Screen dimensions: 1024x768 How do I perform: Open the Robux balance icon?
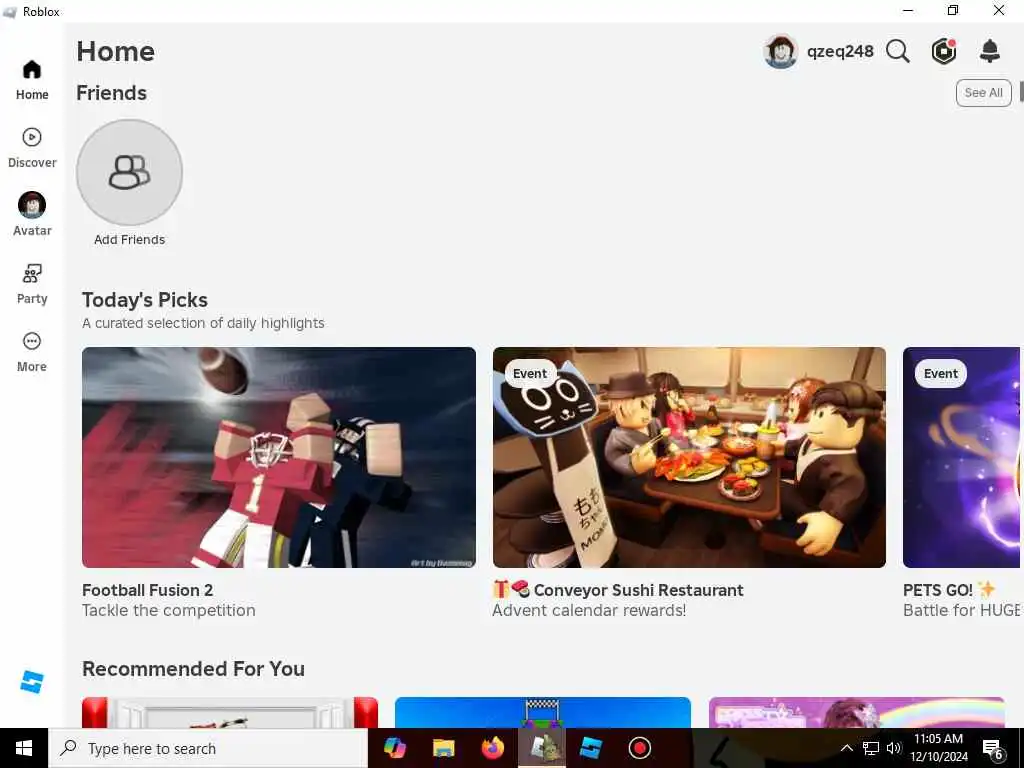(944, 51)
